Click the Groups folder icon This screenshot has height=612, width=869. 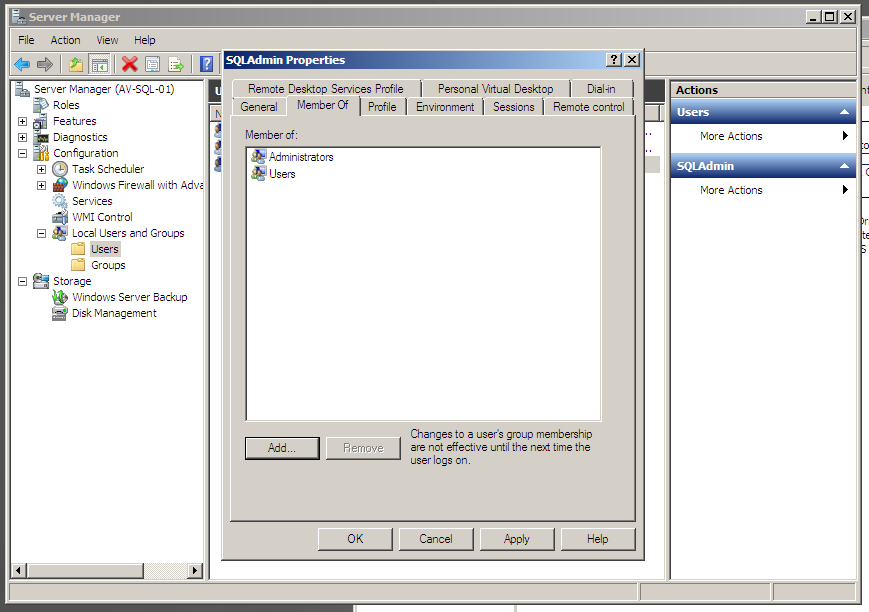pyautogui.click(x=79, y=265)
